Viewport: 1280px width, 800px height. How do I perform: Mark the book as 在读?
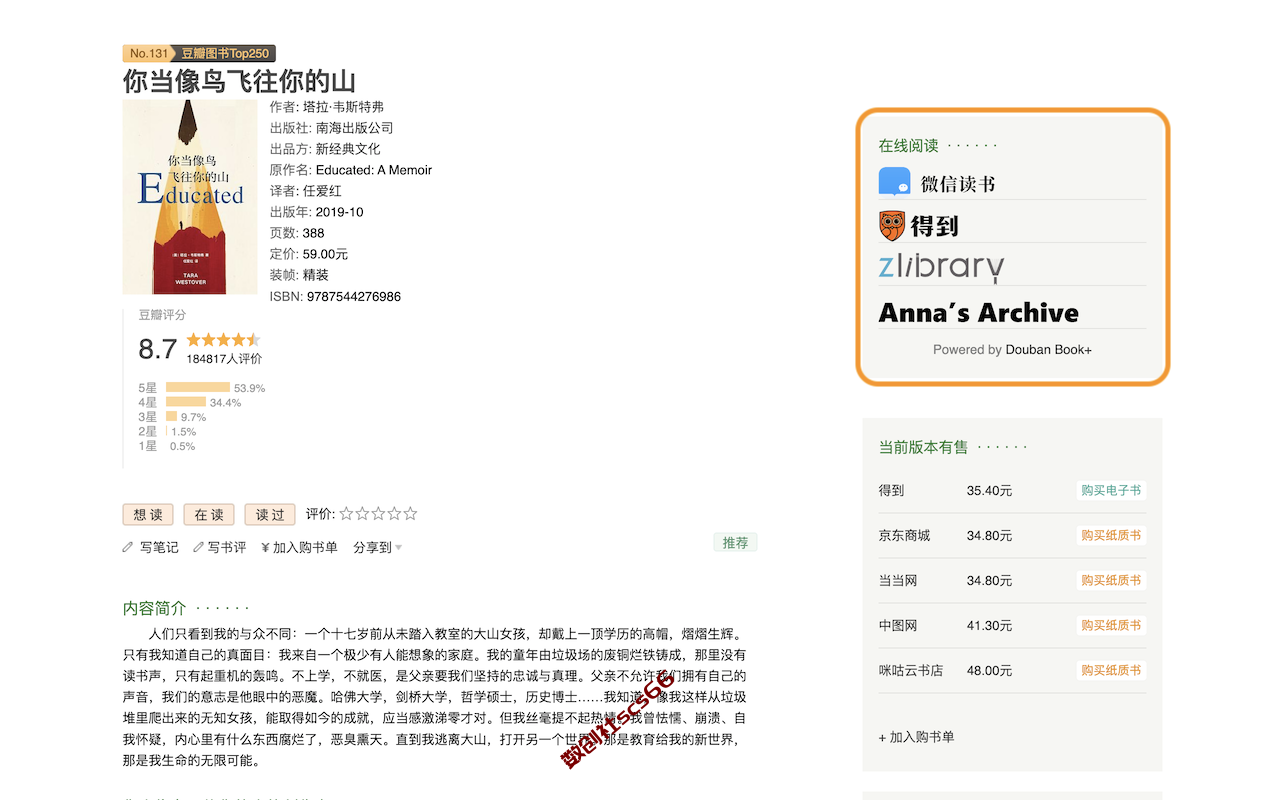[209, 514]
